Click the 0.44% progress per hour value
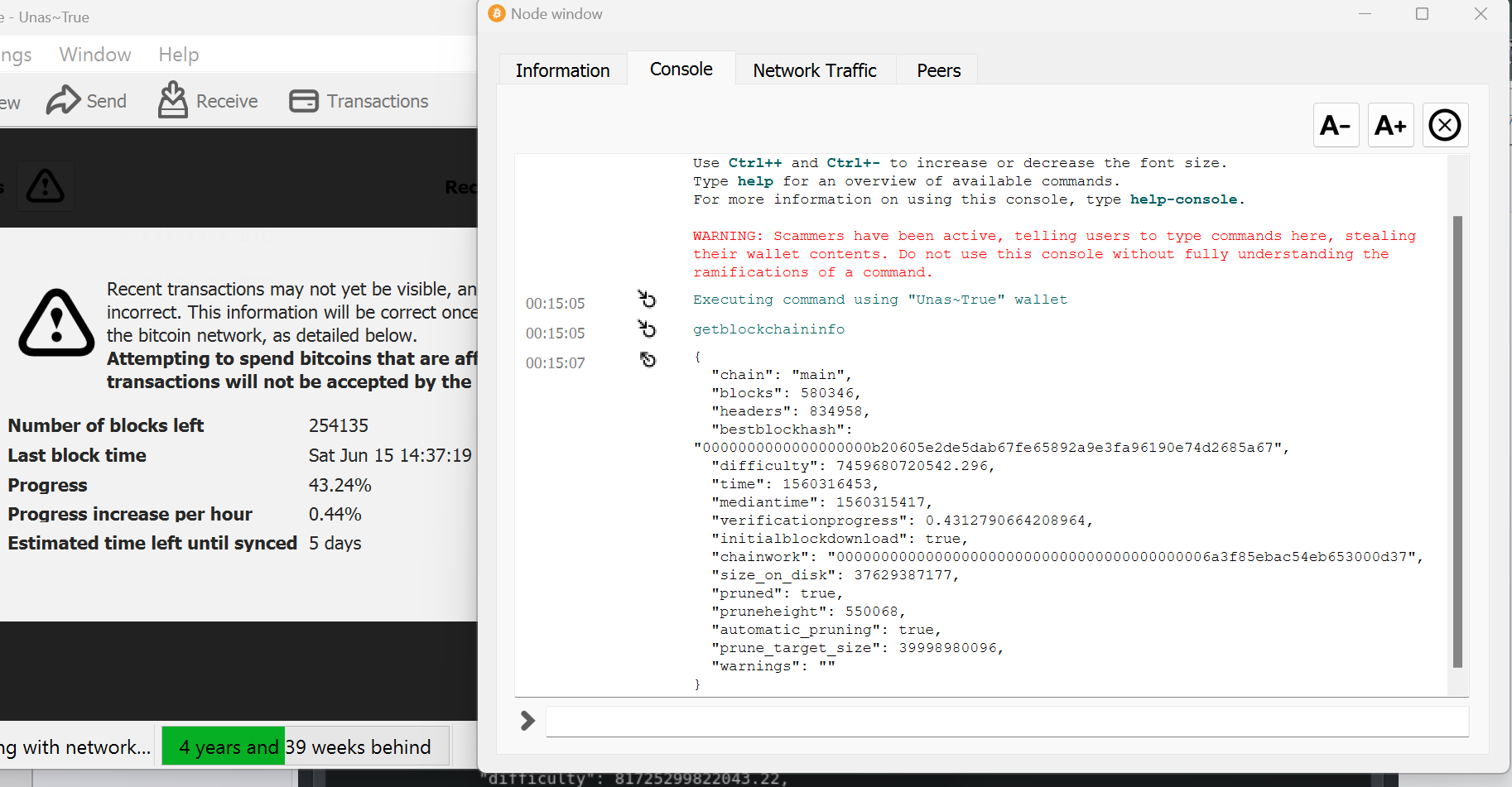1512x787 pixels. pos(335,514)
